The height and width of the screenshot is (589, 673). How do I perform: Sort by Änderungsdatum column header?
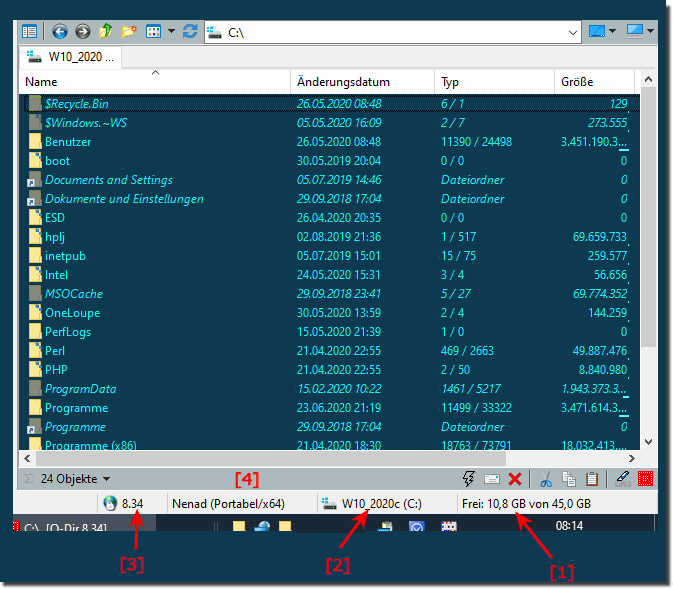[x=363, y=82]
